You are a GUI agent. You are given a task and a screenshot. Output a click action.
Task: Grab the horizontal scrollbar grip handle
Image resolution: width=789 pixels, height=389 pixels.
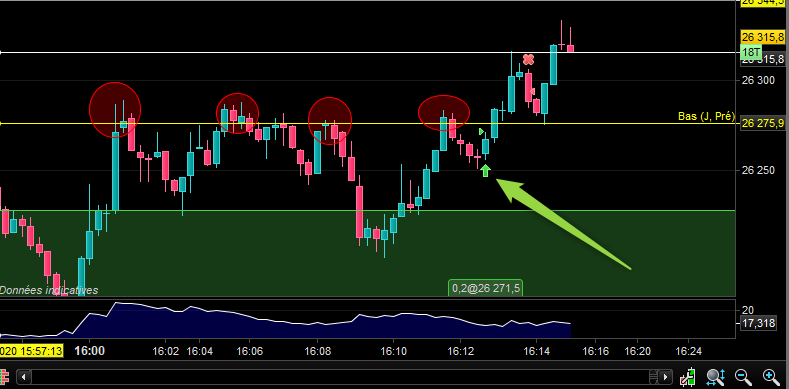[653, 376]
